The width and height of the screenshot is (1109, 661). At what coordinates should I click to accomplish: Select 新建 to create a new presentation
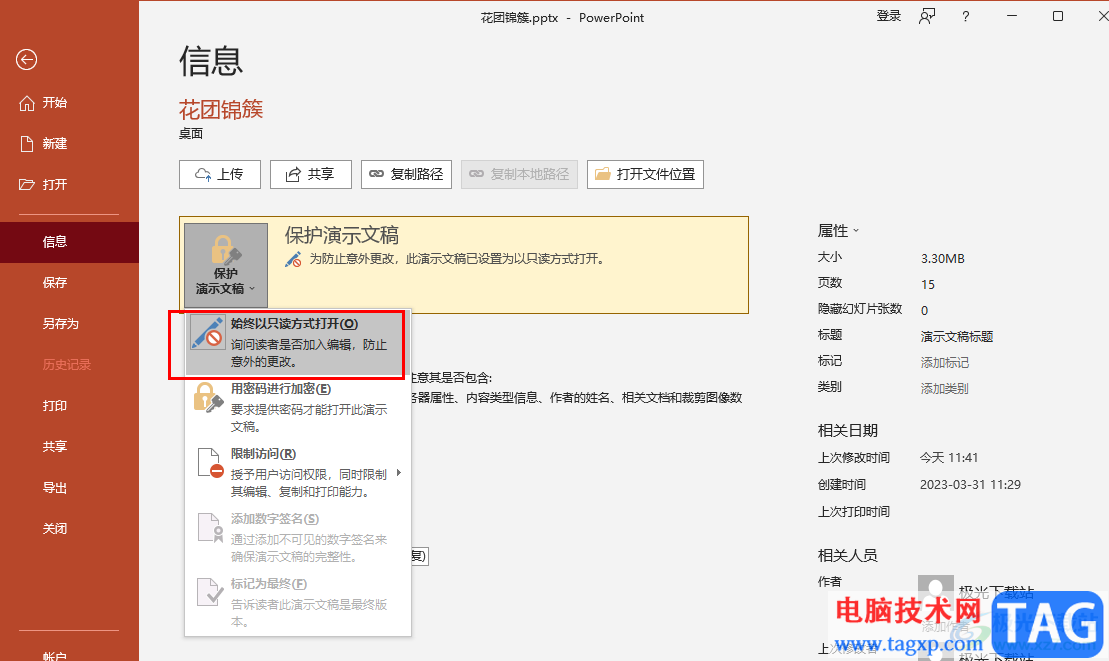[69, 144]
